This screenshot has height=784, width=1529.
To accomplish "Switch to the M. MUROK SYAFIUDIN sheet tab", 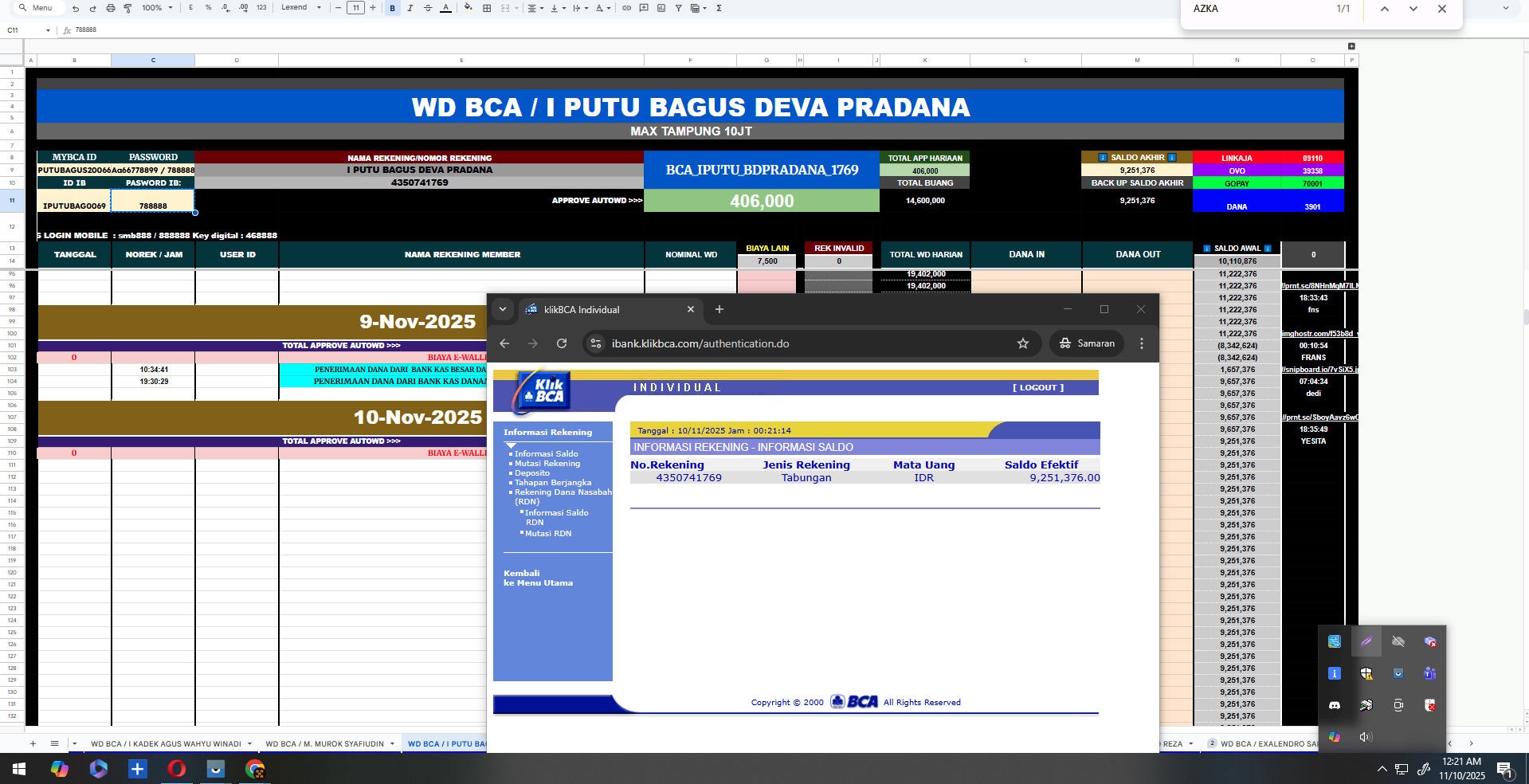I will click(324, 744).
